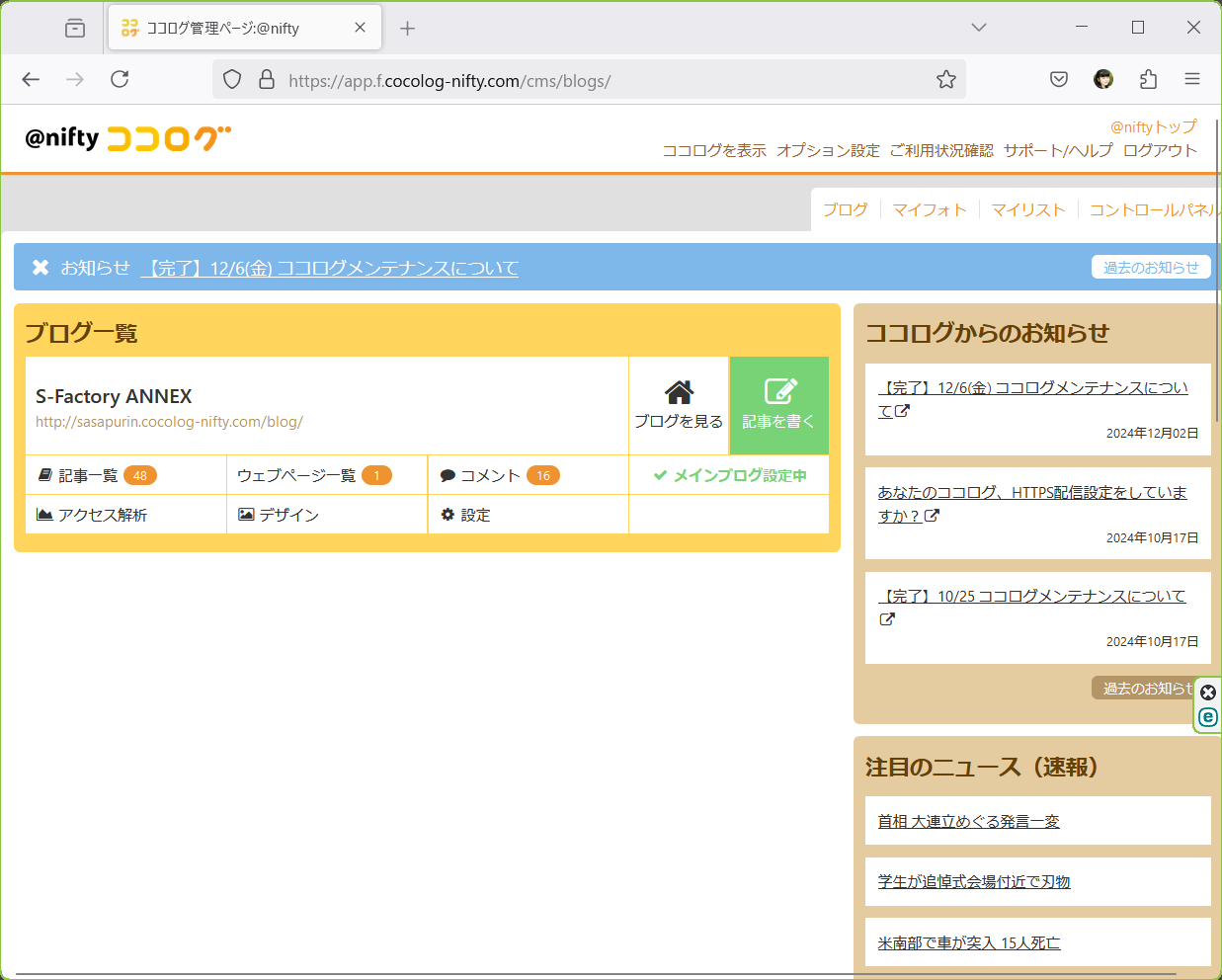Click the picture icon beside デザイン
Screen dimensions: 1222x980
[246, 515]
